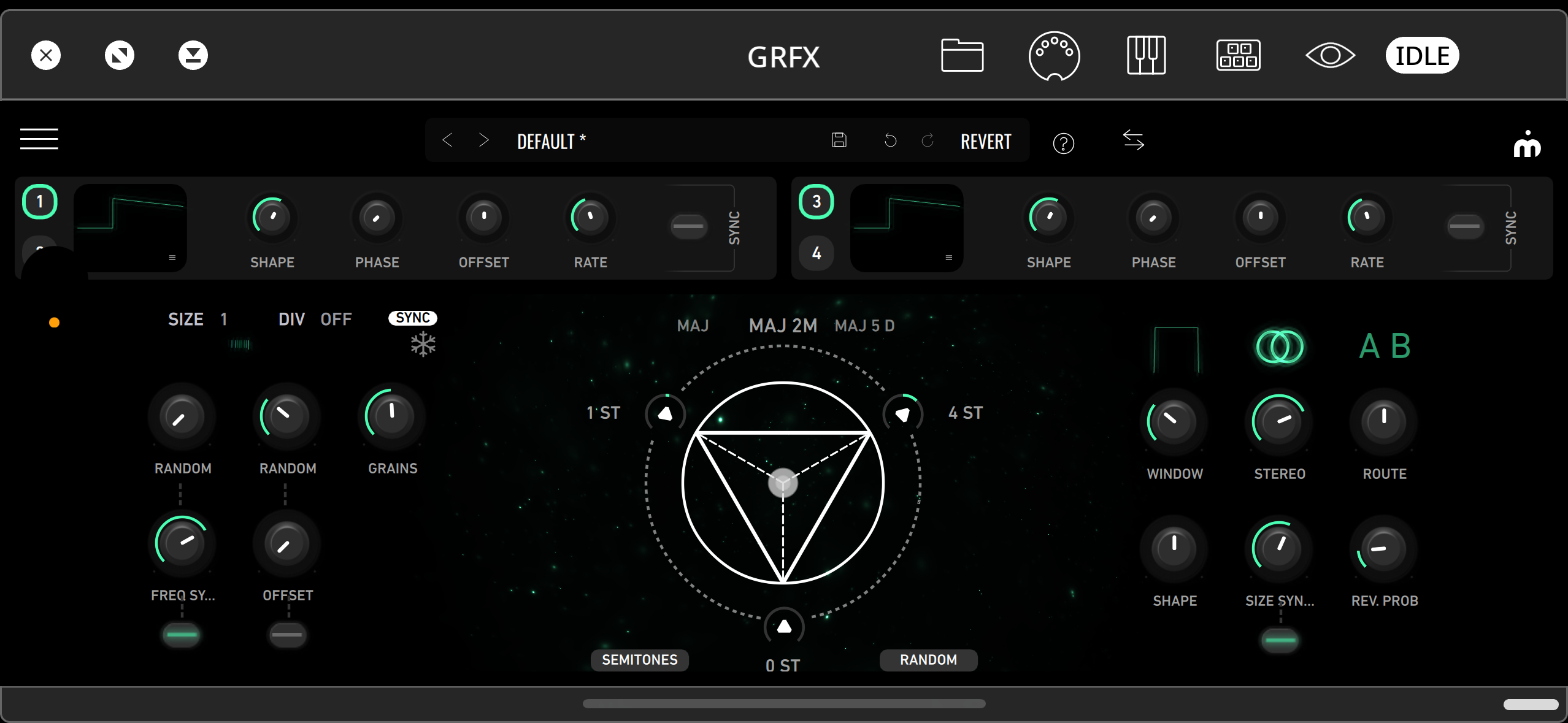
Task: Open the help question mark
Action: (x=1063, y=143)
